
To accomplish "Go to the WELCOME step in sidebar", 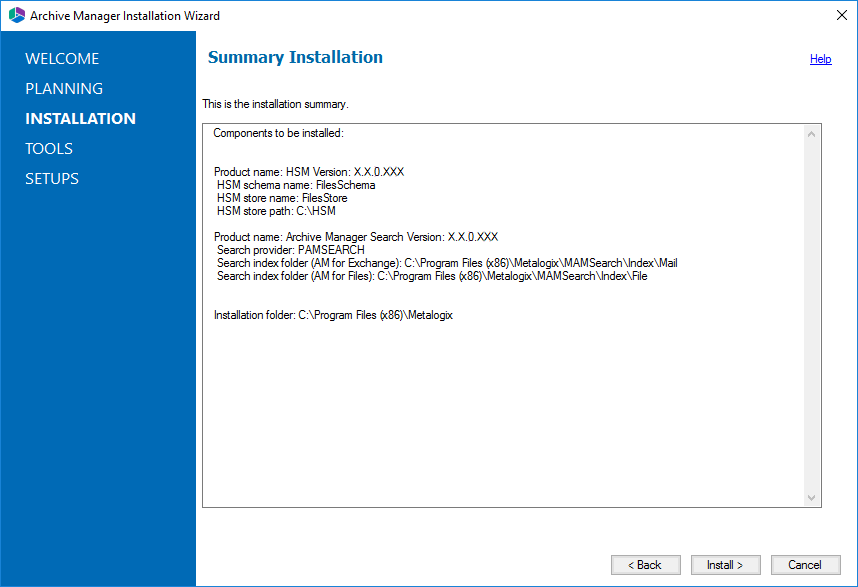I will pyautogui.click(x=62, y=59).
